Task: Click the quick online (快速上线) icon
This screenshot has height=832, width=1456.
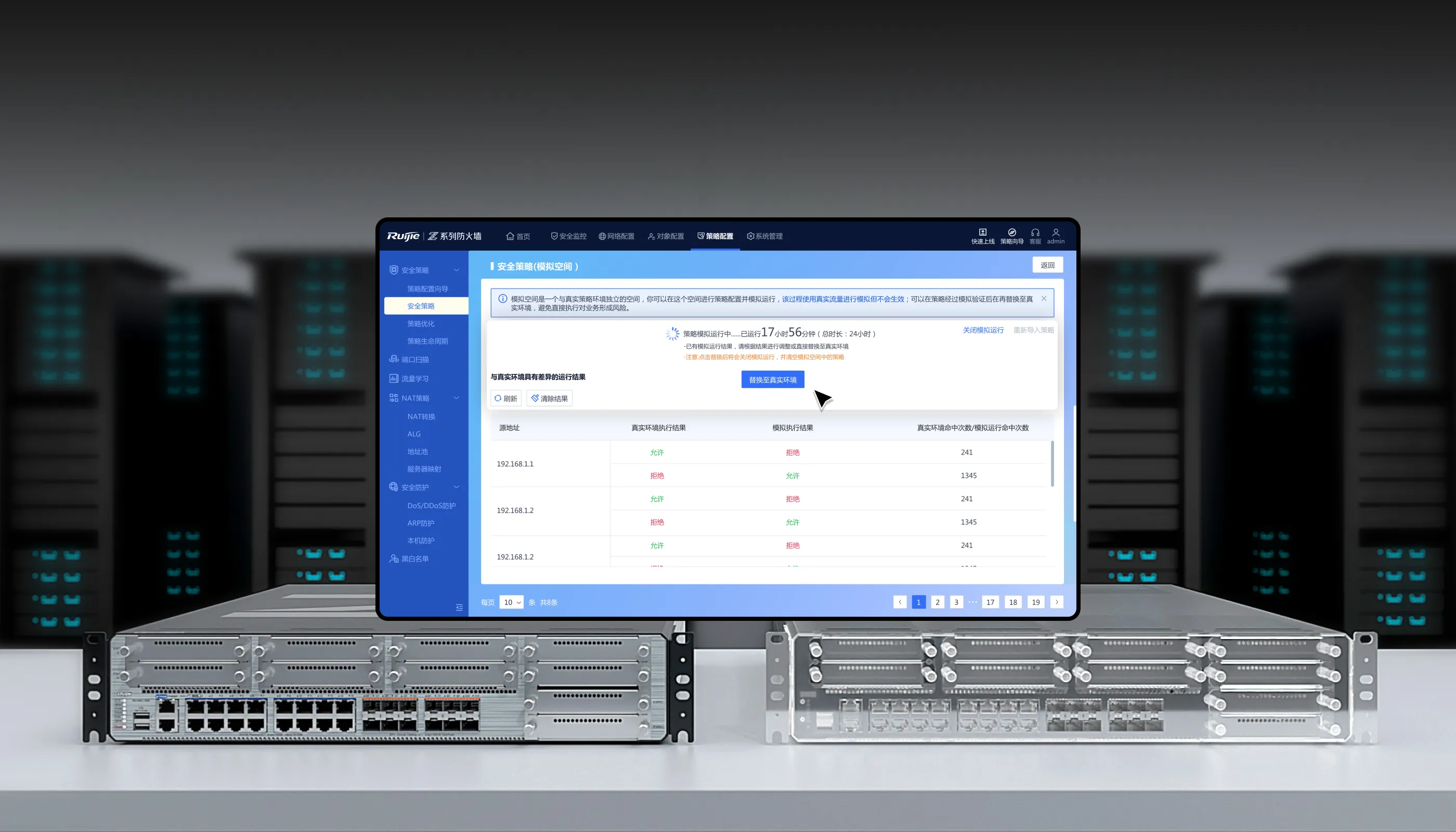Action: click(x=982, y=232)
